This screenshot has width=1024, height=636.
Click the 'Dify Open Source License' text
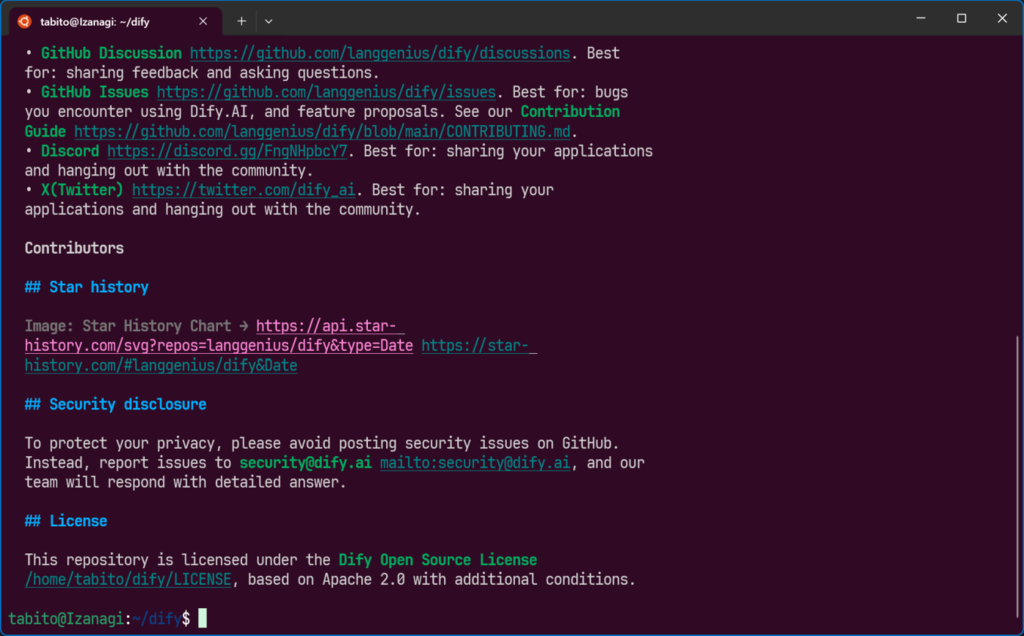(x=438, y=560)
